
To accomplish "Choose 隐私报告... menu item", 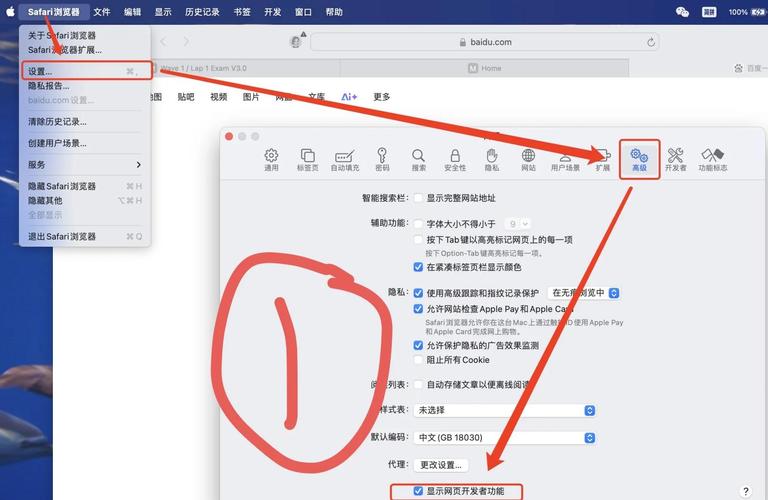I will [85, 86].
